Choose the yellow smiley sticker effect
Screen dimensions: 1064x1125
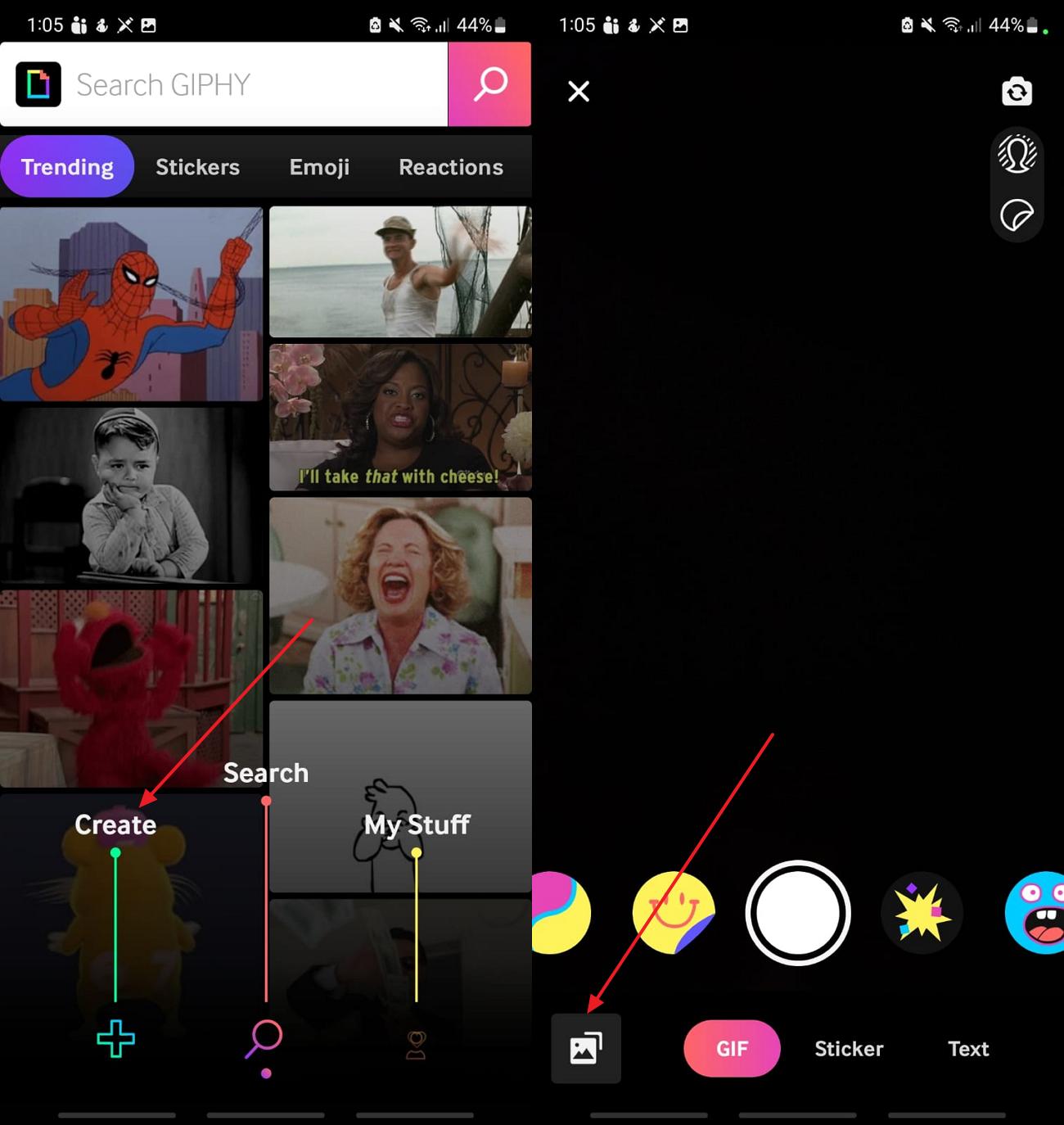(674, 913)
